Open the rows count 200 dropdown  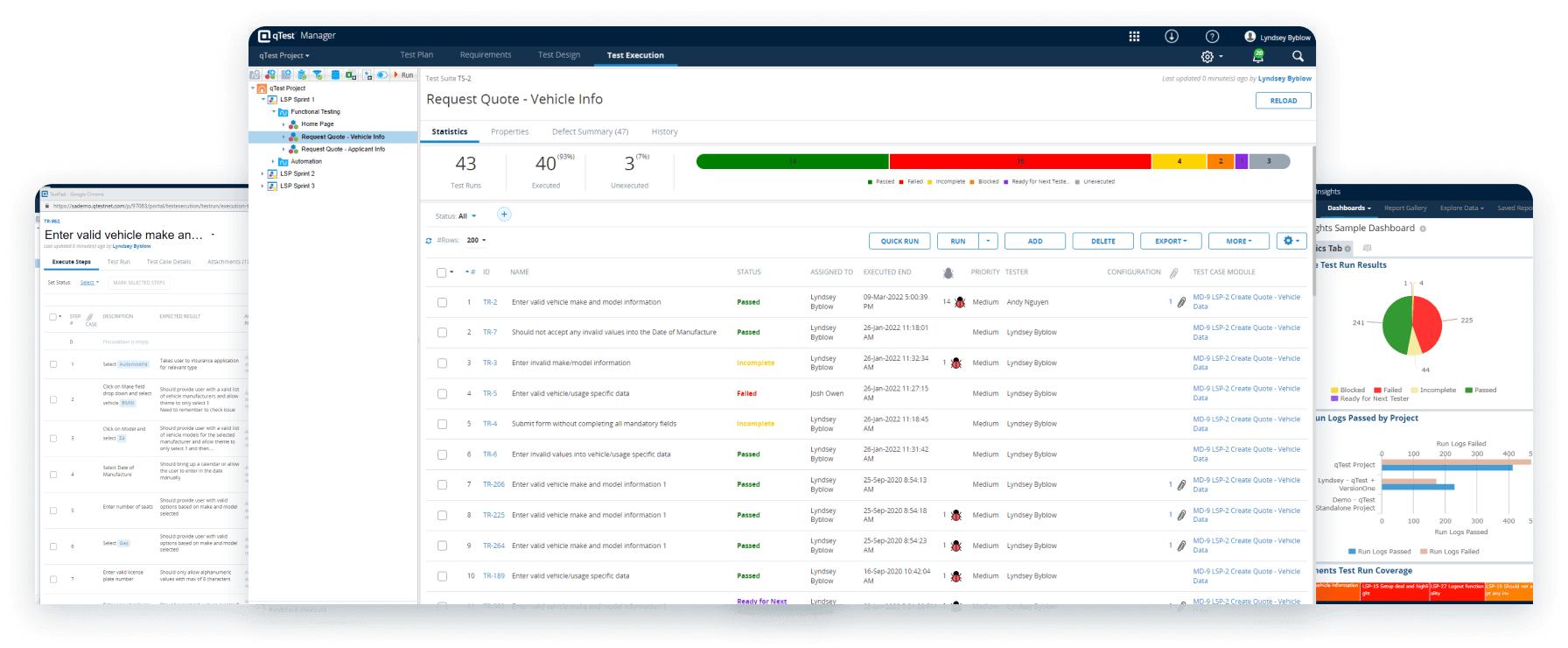476,240
